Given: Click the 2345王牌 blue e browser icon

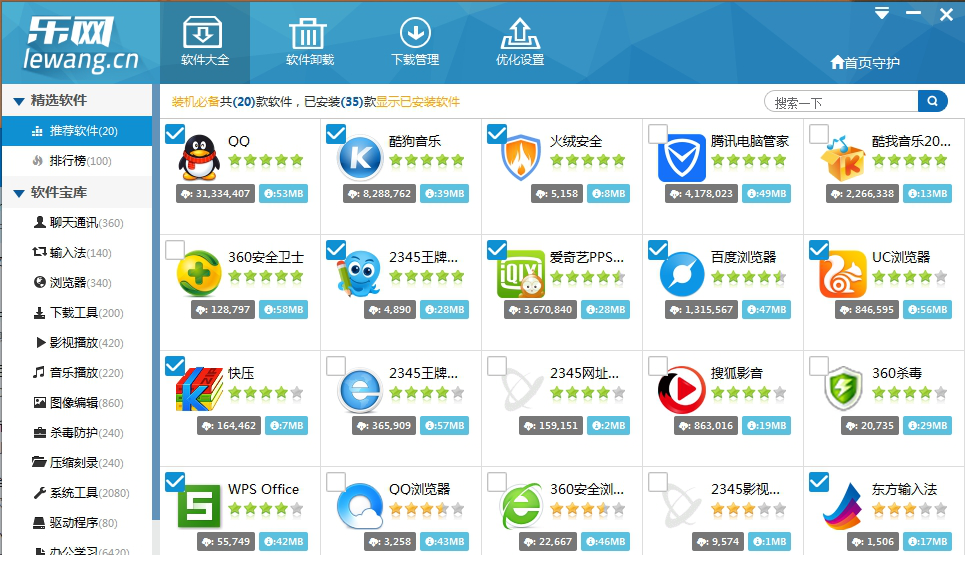Looking at the screenshot, I should coord(361,389).
